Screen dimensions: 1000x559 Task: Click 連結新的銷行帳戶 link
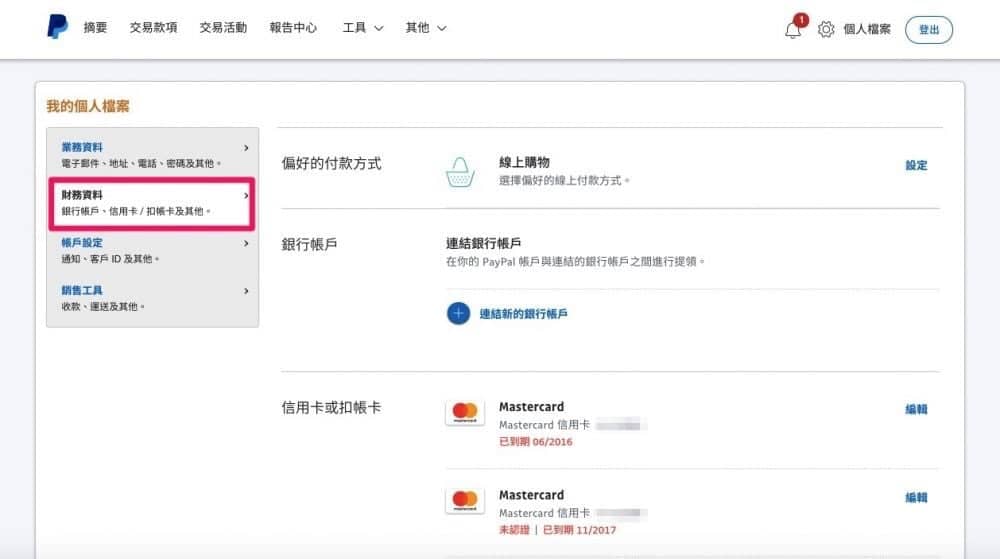click(523, 314)
